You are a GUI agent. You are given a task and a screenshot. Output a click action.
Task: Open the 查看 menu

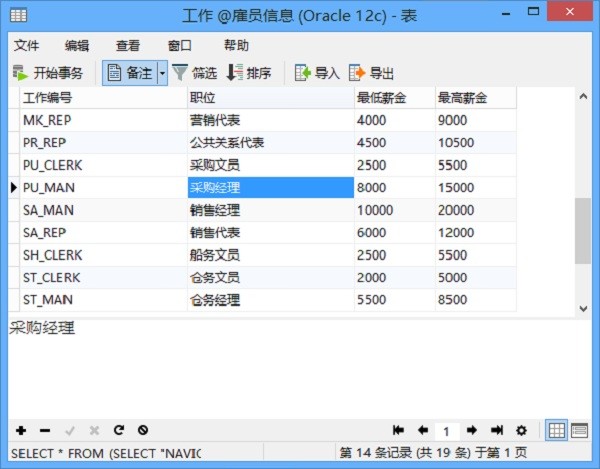(x=128, y=45)
